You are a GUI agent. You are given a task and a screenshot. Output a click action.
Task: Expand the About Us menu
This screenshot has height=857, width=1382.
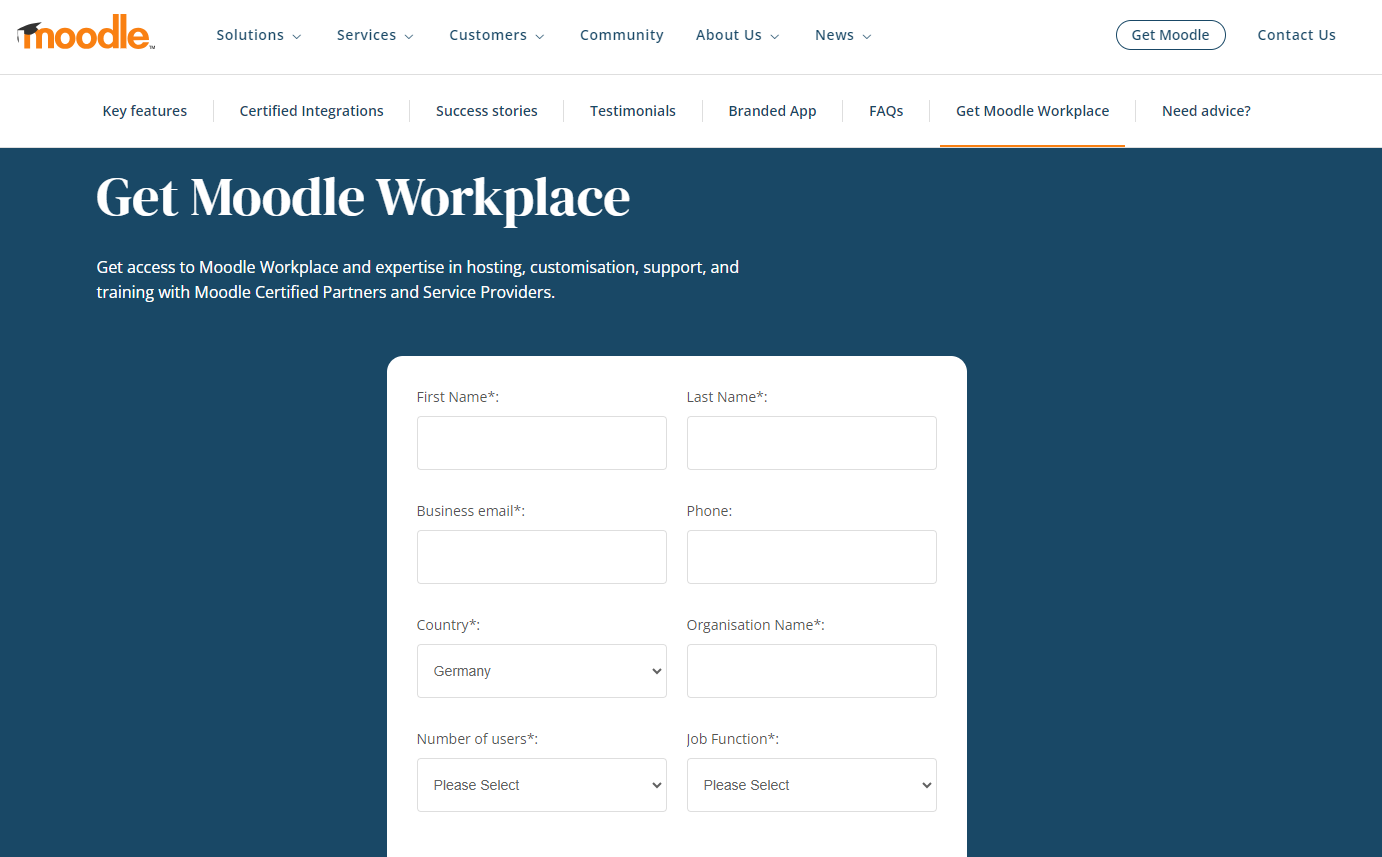coord(737,35)
